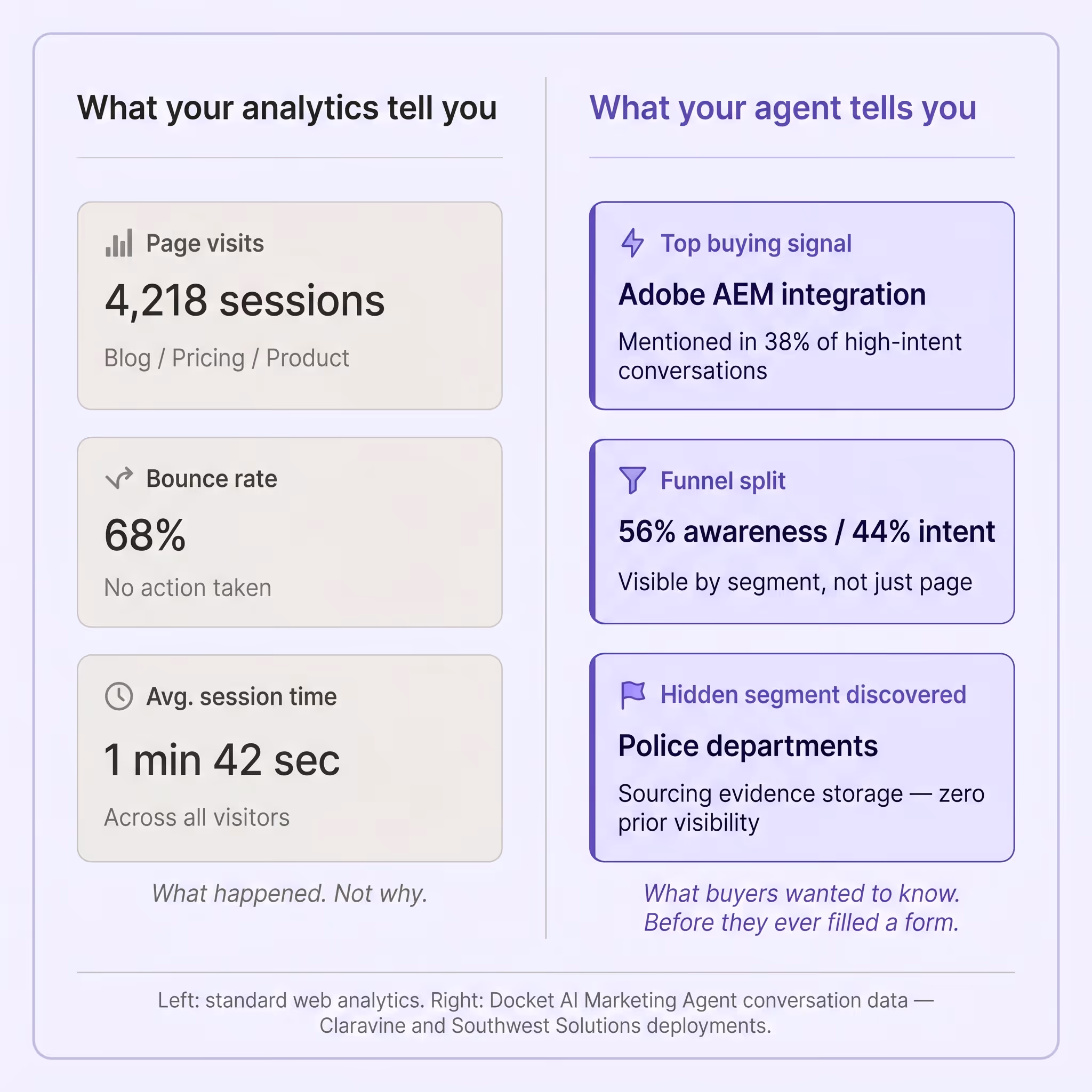Click the 4,218 sessions value
The height and width of the screenshot is (1092, 1092).
(x=245, y=301)
